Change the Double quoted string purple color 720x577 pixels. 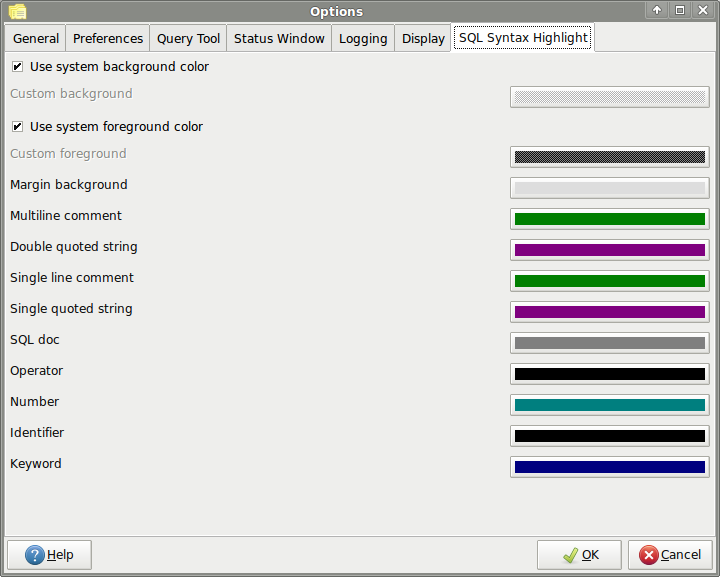click(609, 250)
